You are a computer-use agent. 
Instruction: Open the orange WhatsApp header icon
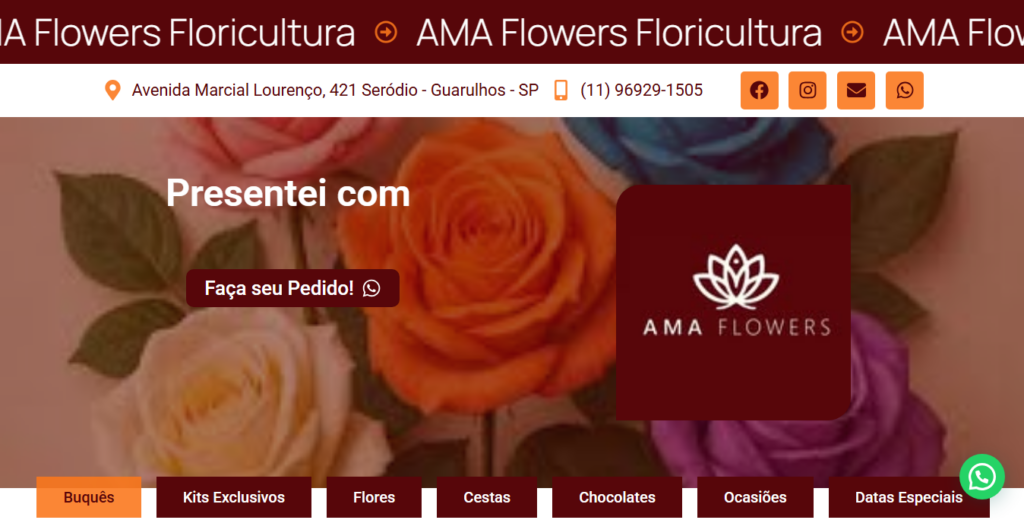tap(904, 90)
